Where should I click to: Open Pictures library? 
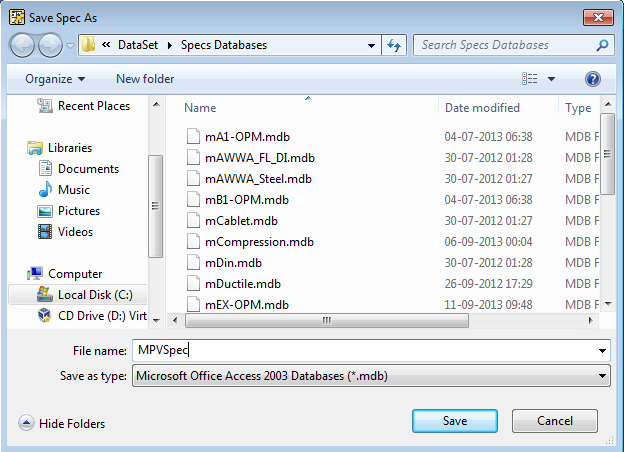[x=79, y=211]
